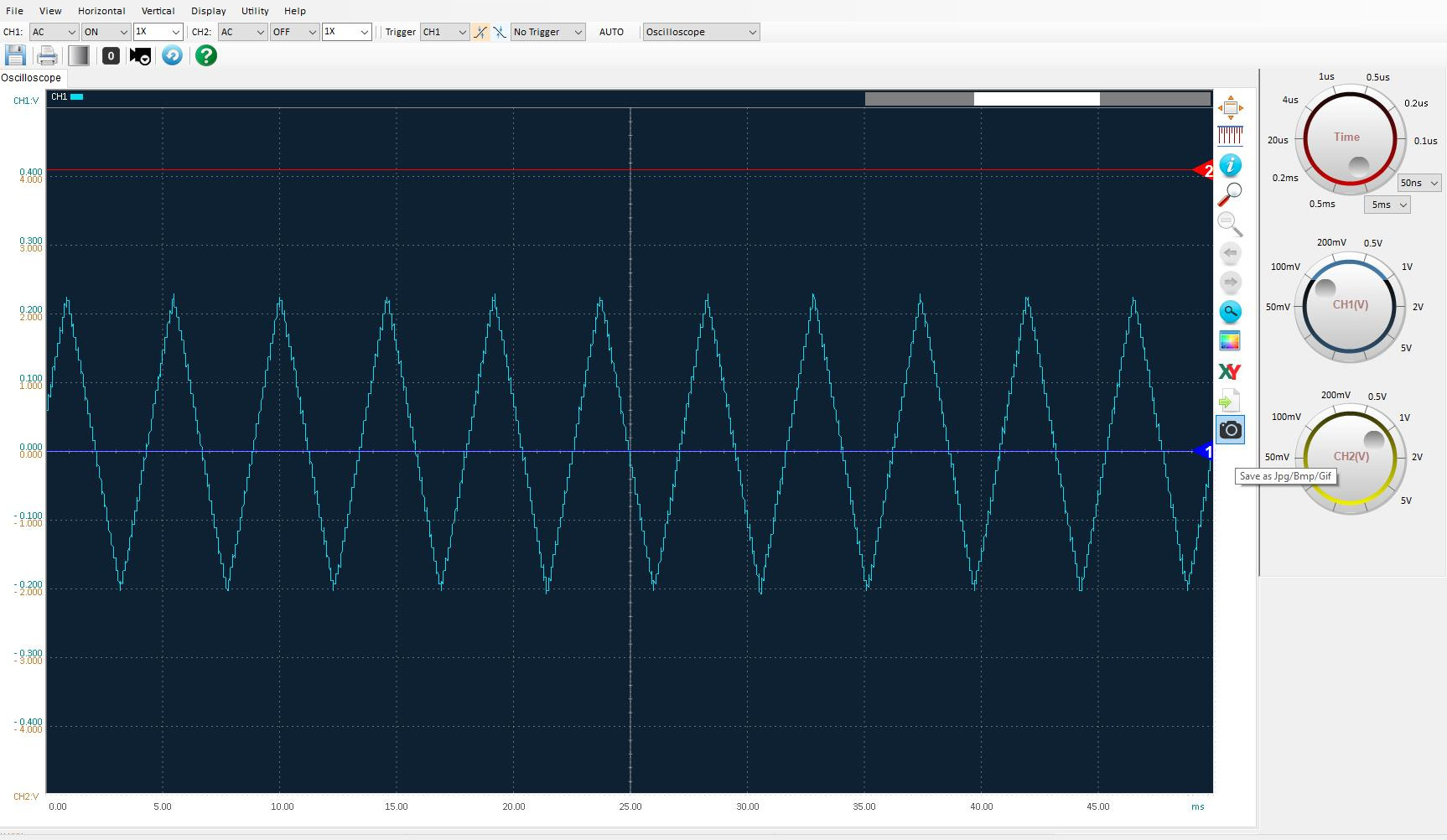Viewport: 1447px width, 840px height.
Task: Set Time knob to 1us label
Action: click(1326, 76)
